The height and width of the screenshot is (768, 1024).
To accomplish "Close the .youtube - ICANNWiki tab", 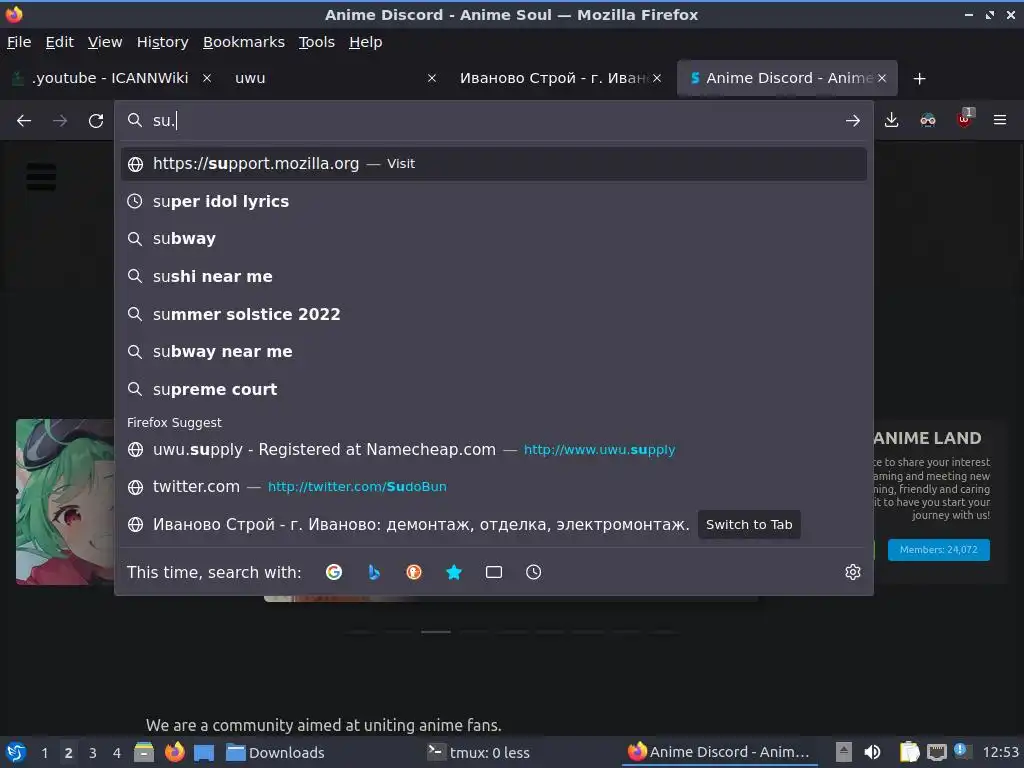I will point(206,78).
